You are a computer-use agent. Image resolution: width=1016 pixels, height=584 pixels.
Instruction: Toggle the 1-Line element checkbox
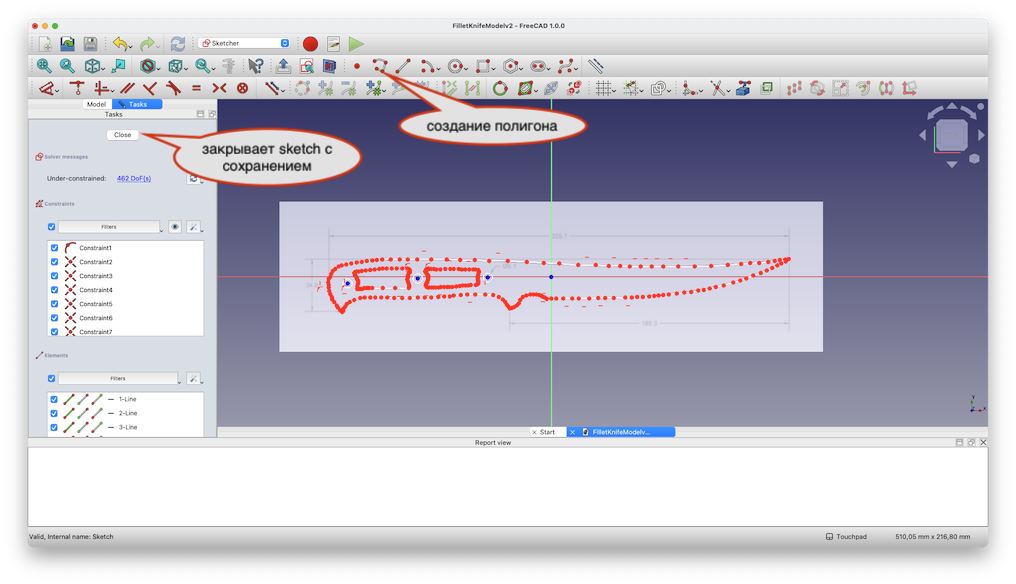click(54, 399)
